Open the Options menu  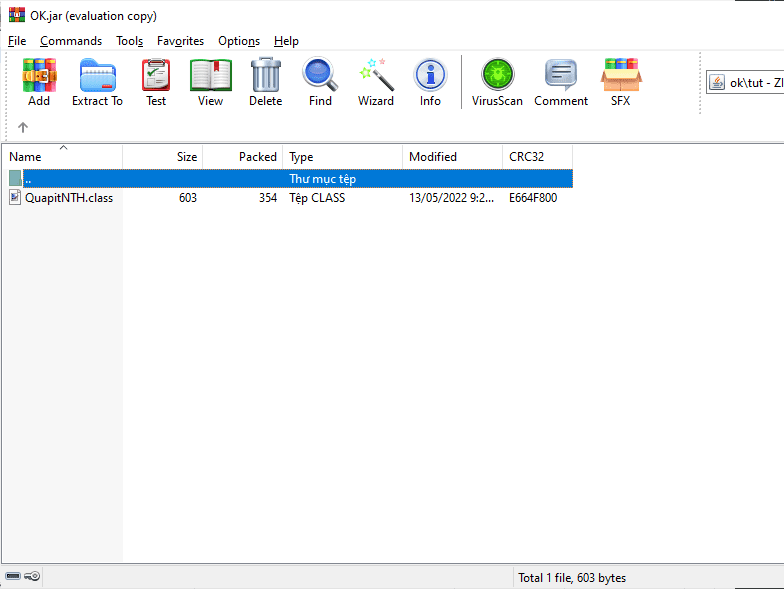[x=239, y=41]
